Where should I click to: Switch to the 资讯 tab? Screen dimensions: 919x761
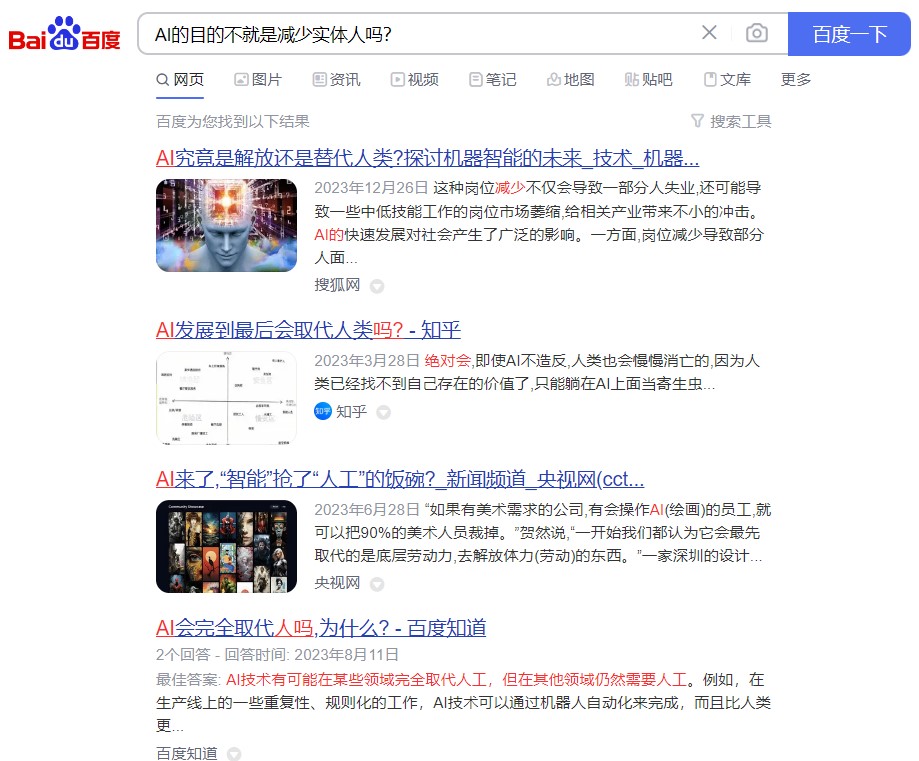click(x=336, y=80)
